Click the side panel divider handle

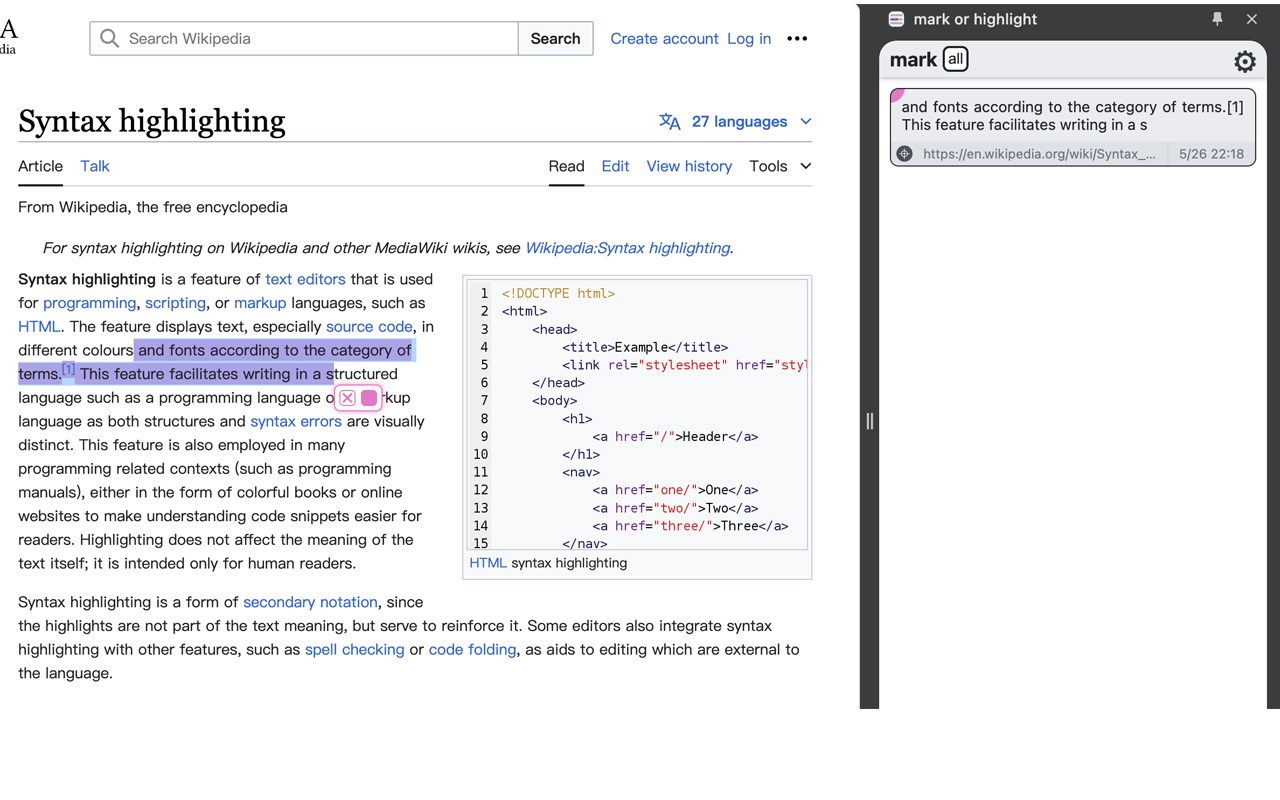[870, 421]
